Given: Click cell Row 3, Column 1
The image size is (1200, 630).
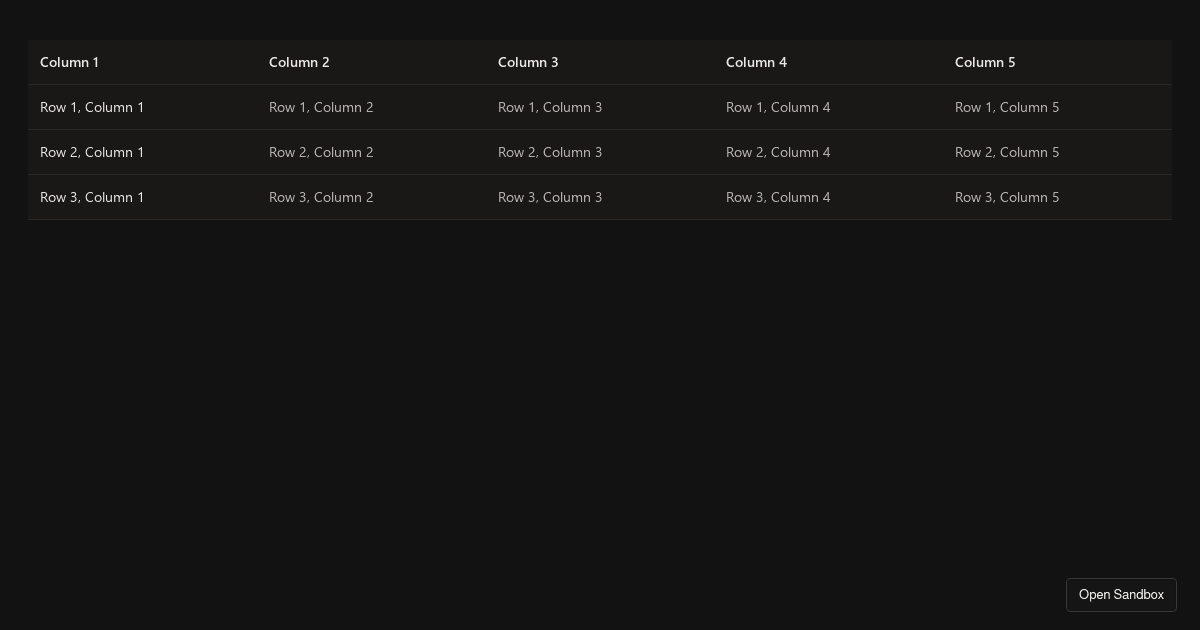Looking at the screenshot, I should (x=92, y=197).
